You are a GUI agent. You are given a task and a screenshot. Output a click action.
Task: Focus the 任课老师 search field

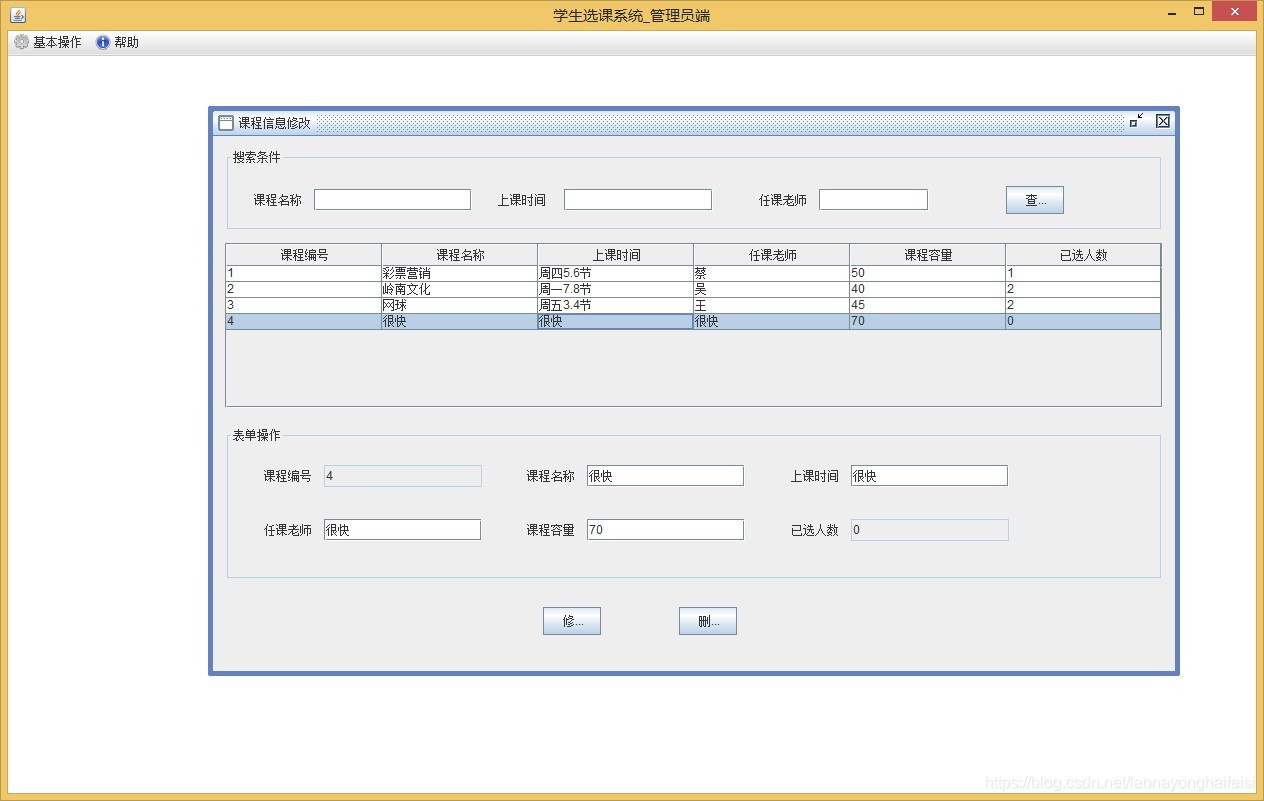[x=873, y=200]
